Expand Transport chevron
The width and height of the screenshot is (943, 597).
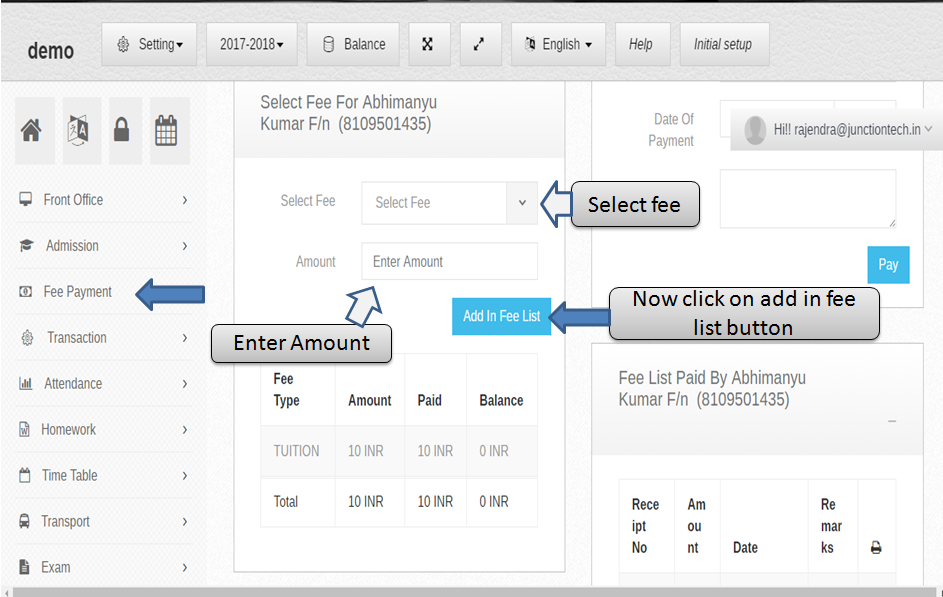(185, 521)
